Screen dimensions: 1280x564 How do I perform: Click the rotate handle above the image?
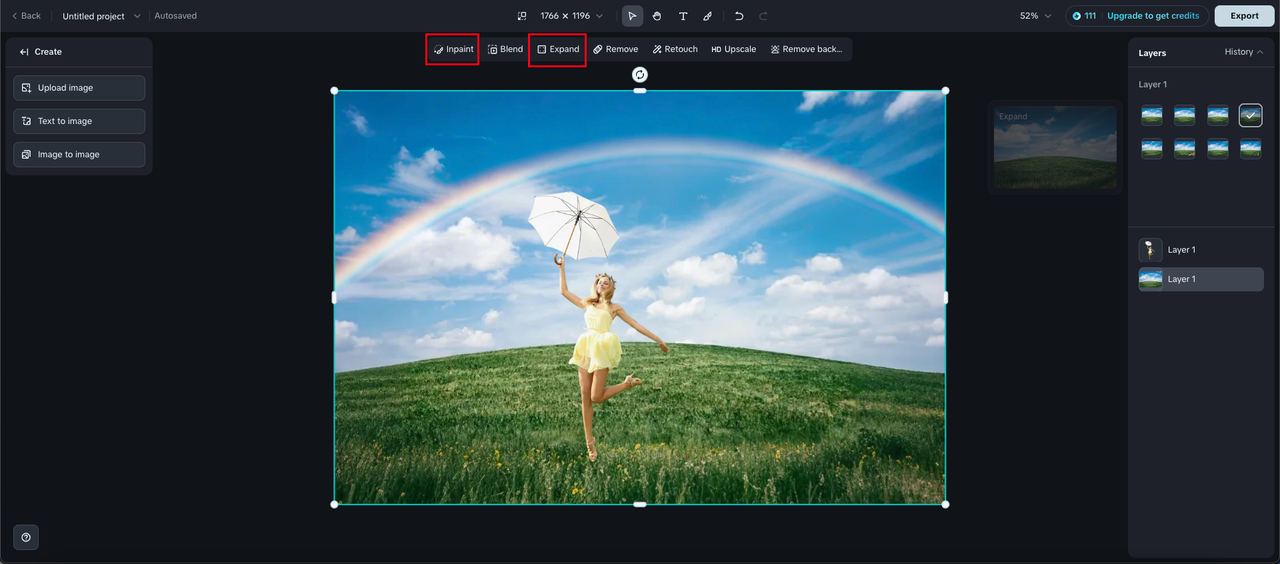point(640,75)
